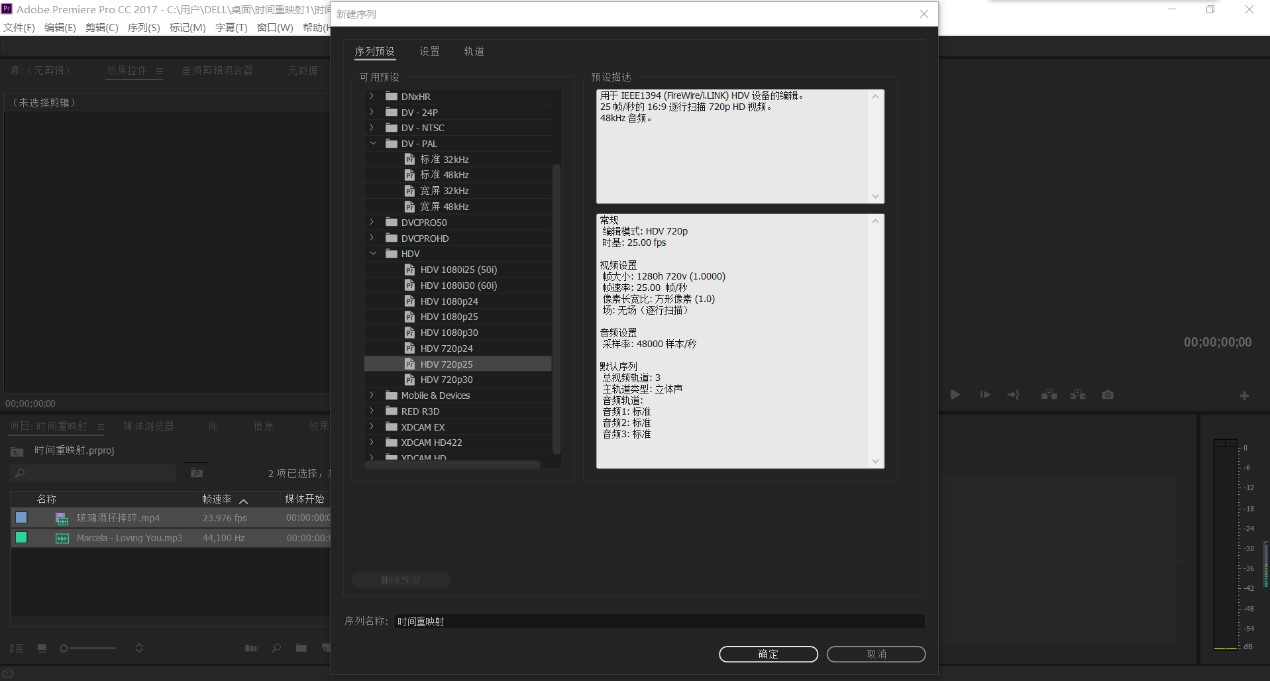Switch to the 设置 tab

click(429, 51)
